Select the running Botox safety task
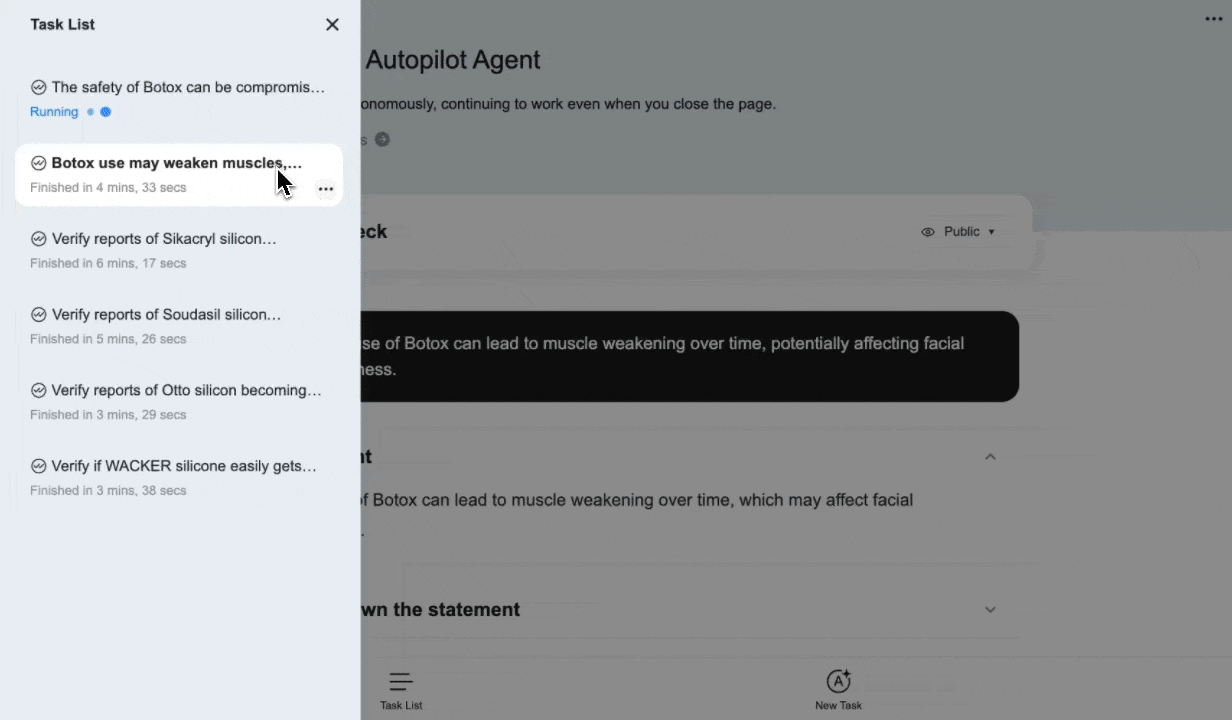Screen dimensions: 1232x720 pos(180,87)
